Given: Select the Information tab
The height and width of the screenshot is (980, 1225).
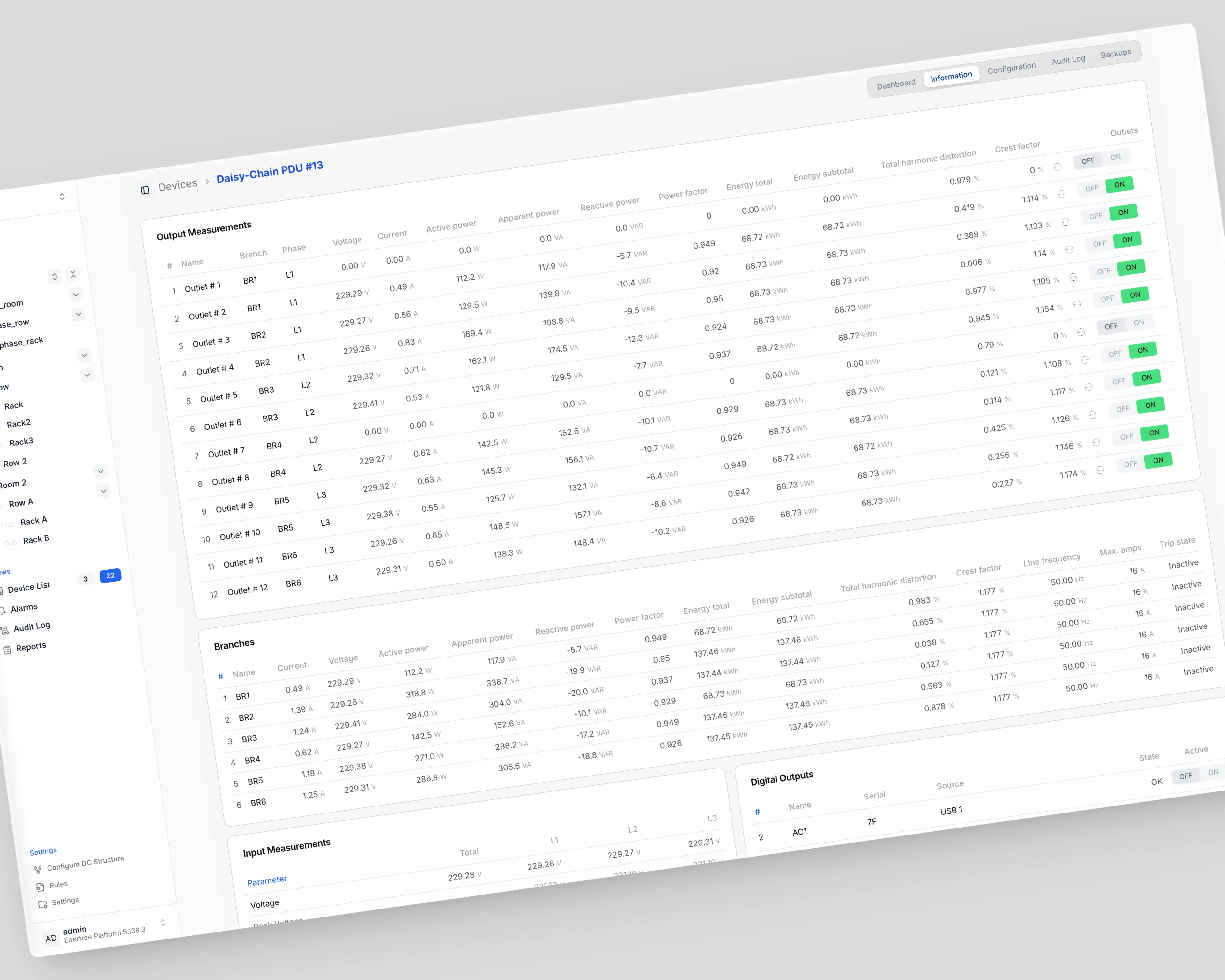Looking at the screenshot, I should (951, 77).
